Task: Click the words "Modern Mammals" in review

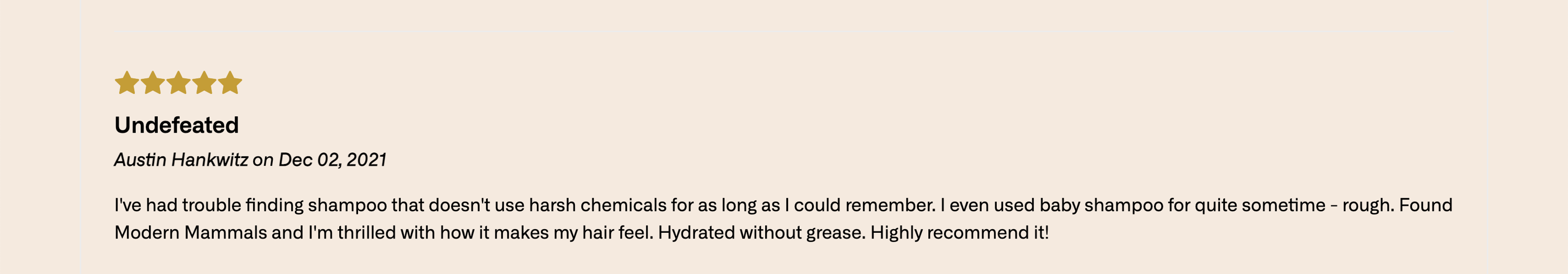Action: [x=191, y=233]
